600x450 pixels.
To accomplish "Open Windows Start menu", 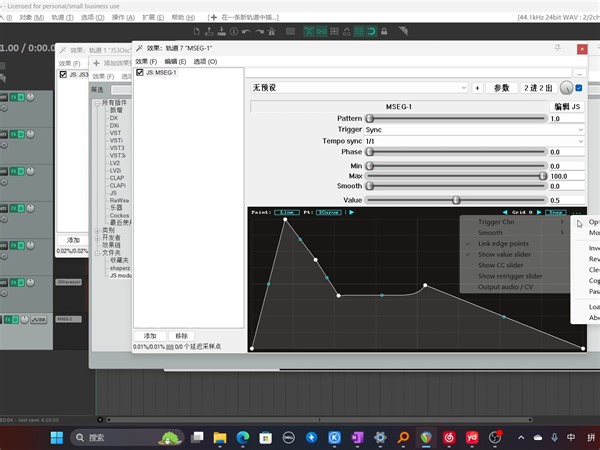I will (57, 437).
